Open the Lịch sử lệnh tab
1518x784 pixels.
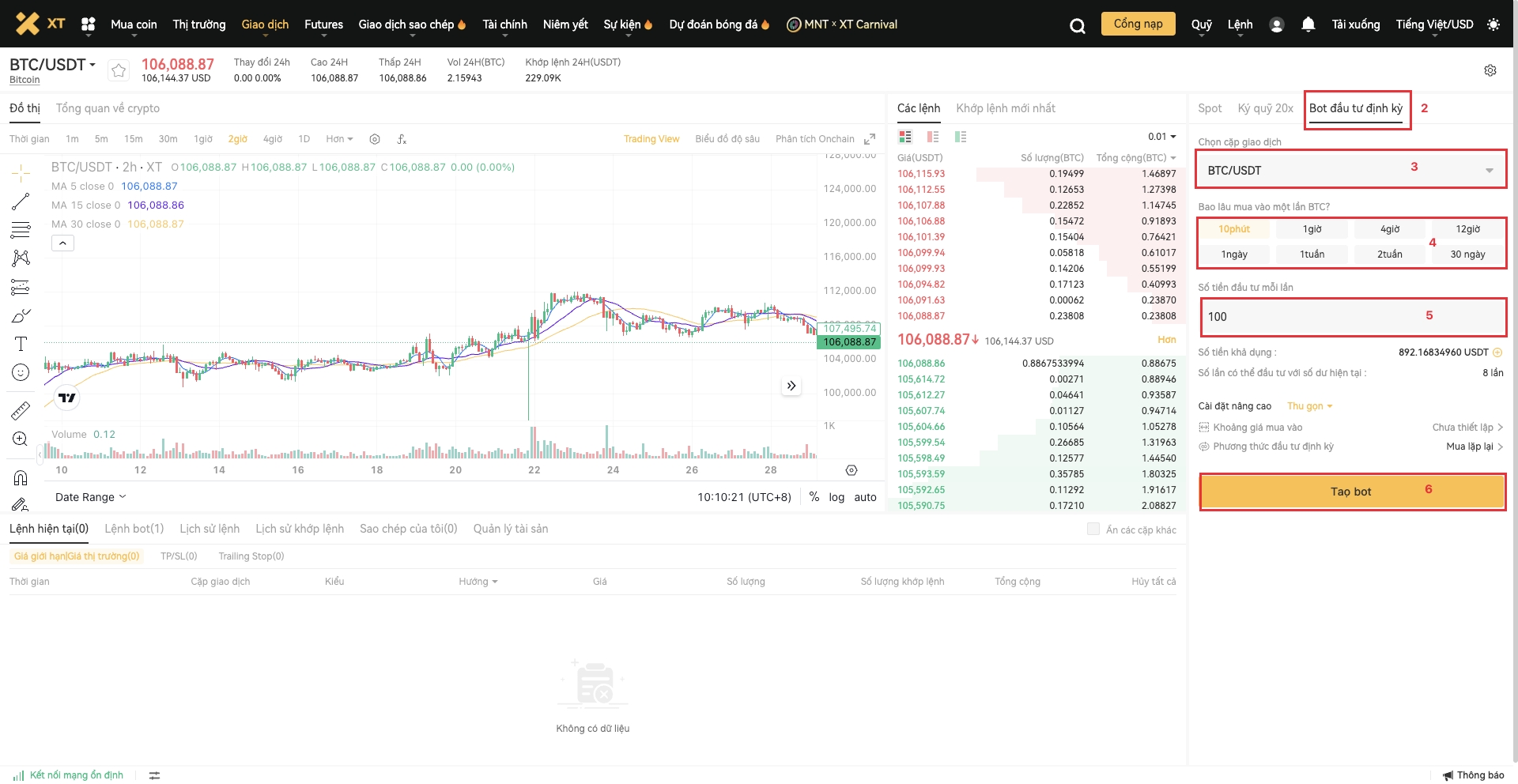210,529
